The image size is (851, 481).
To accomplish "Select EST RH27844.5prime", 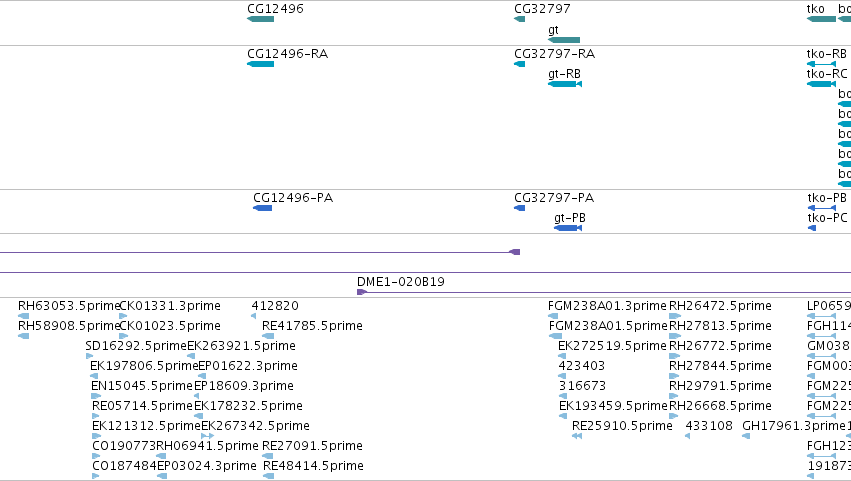I will click(720, 366).
